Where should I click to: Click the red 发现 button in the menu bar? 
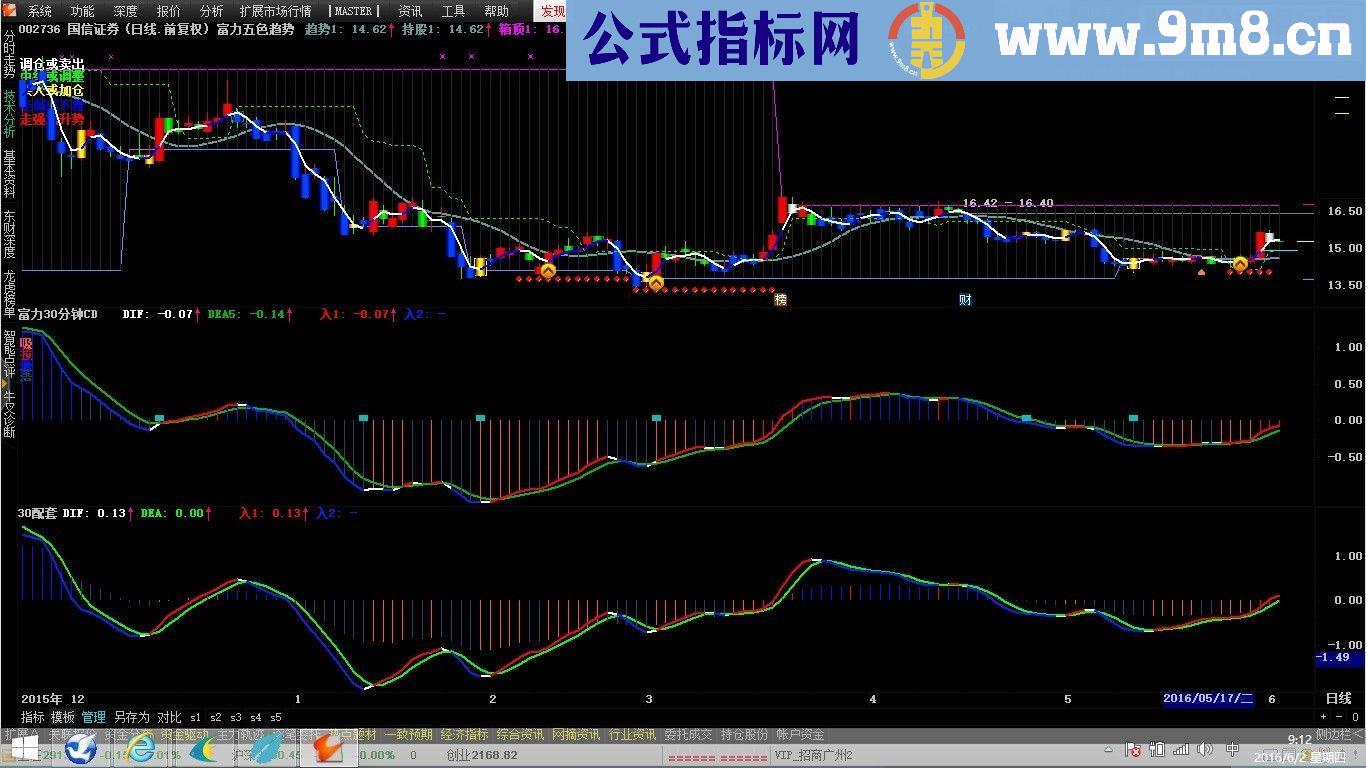coord(551,11)
